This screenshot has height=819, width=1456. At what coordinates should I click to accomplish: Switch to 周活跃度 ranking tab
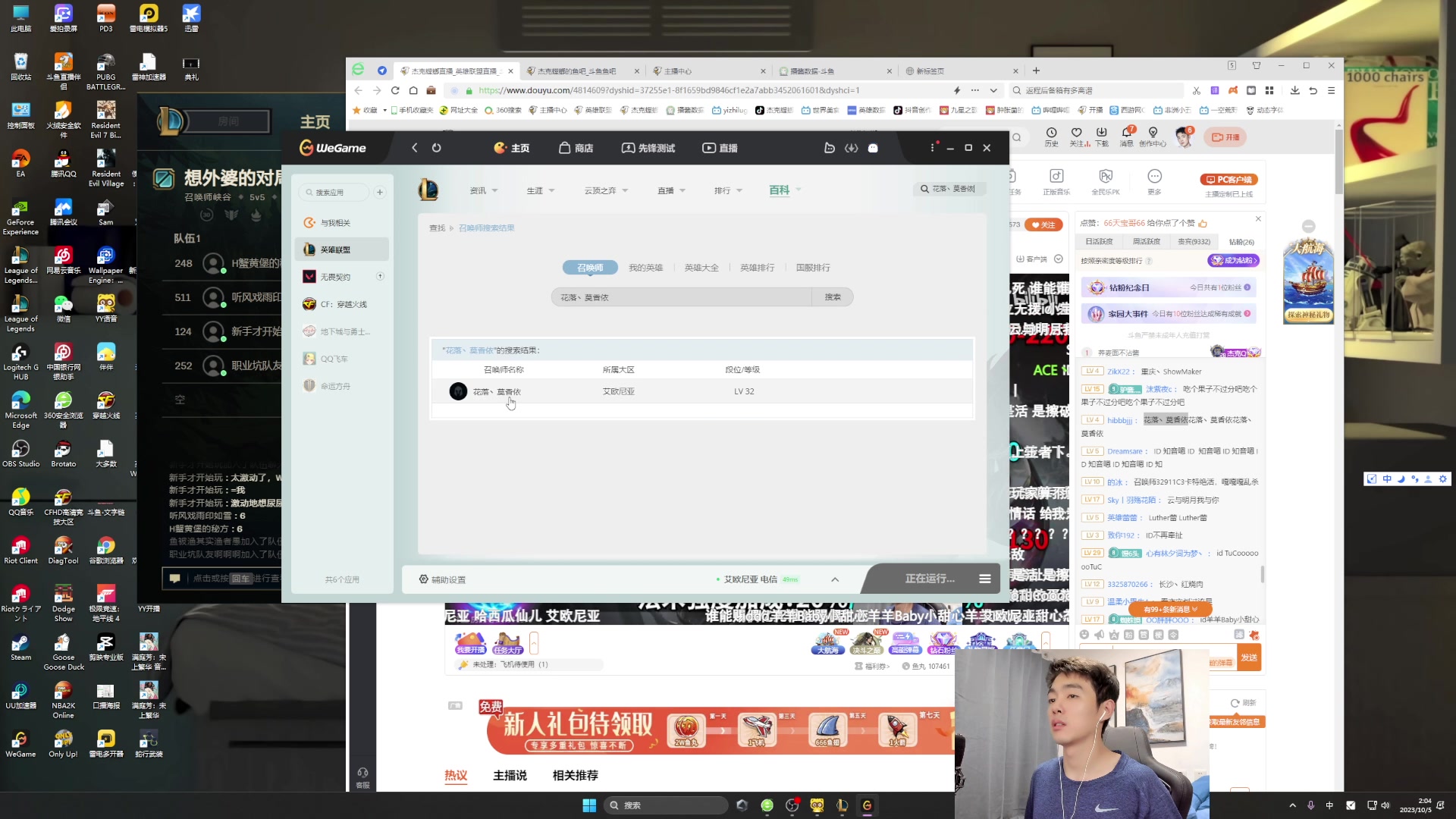pos(1146,242)
